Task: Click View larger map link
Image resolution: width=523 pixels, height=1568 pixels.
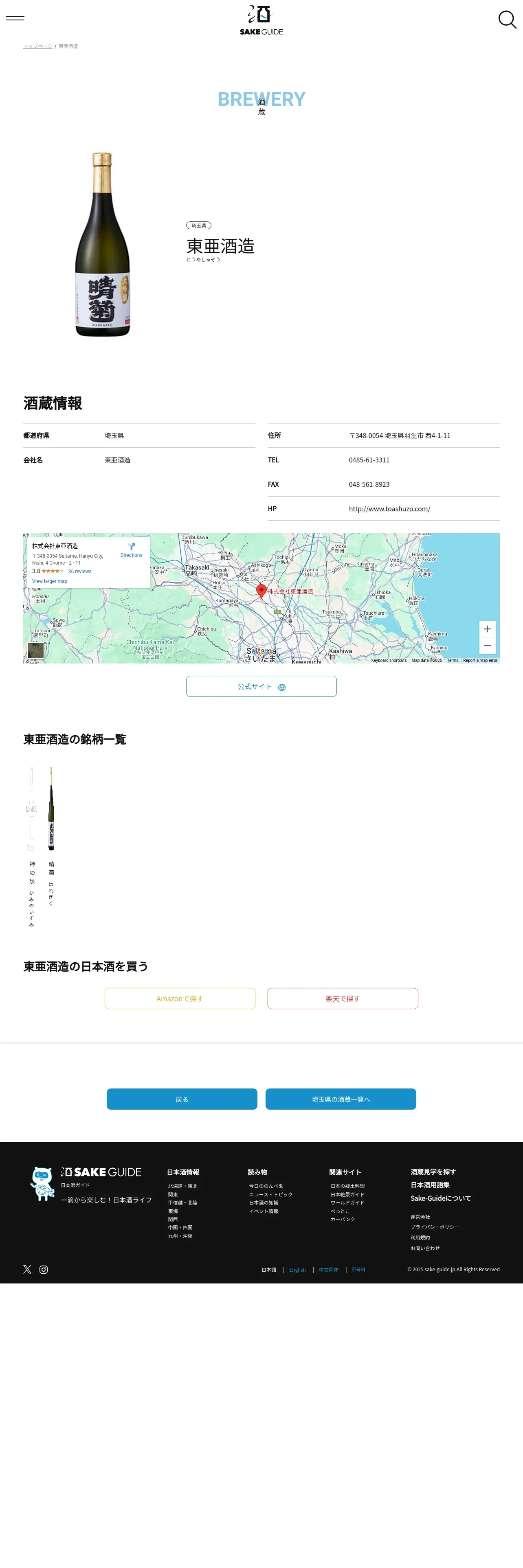Action: click(x=50, y=581)
